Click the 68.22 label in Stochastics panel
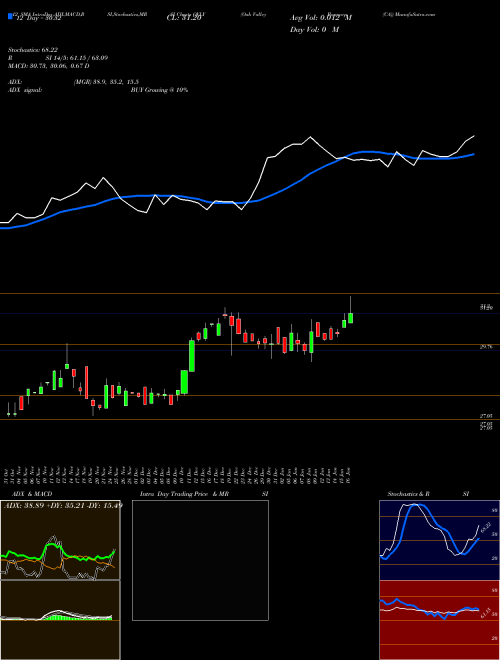The image size is (500, 660). [x=486, y=527]
